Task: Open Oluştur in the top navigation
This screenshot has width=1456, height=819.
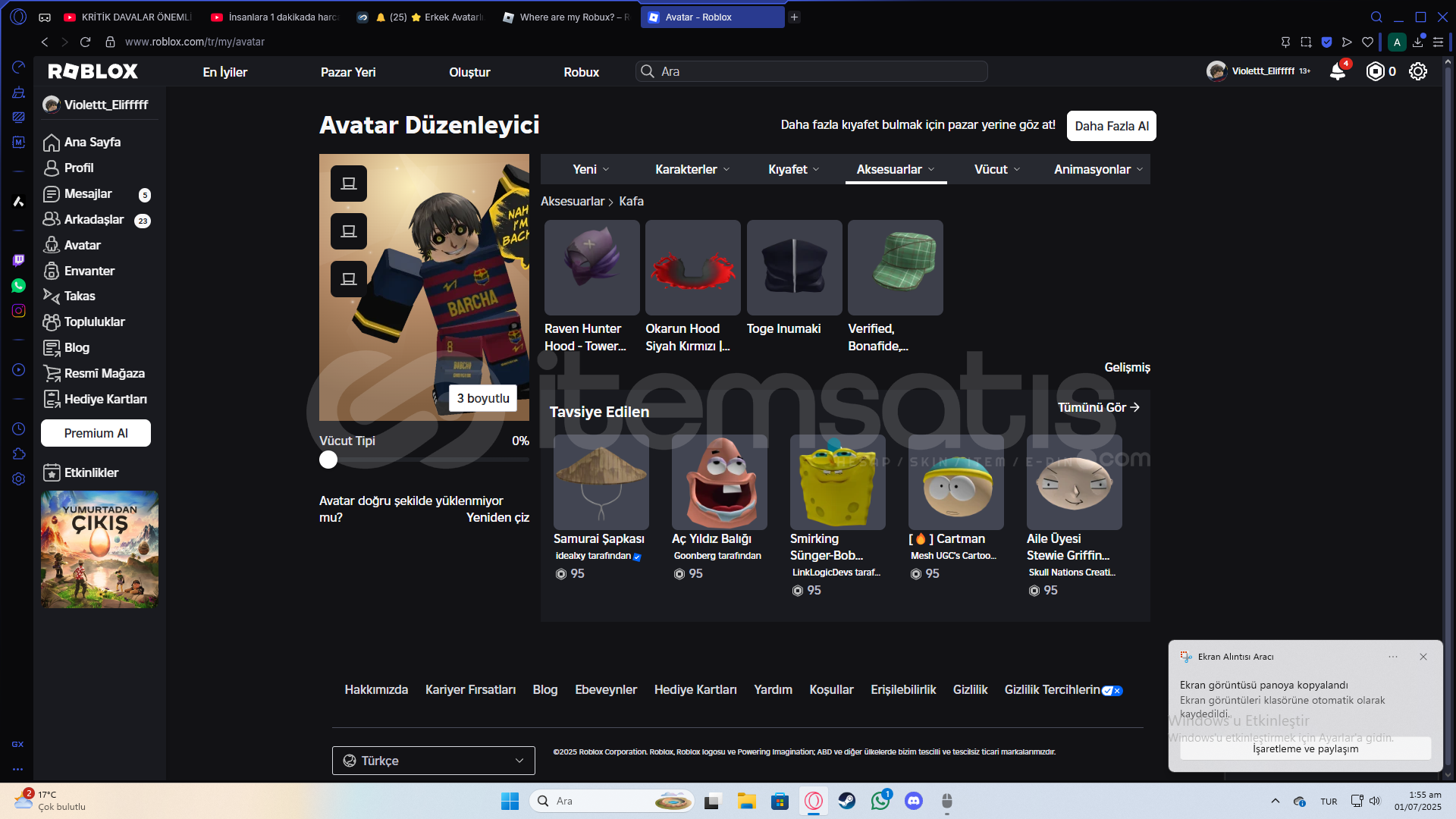Action: coord(469,72)
